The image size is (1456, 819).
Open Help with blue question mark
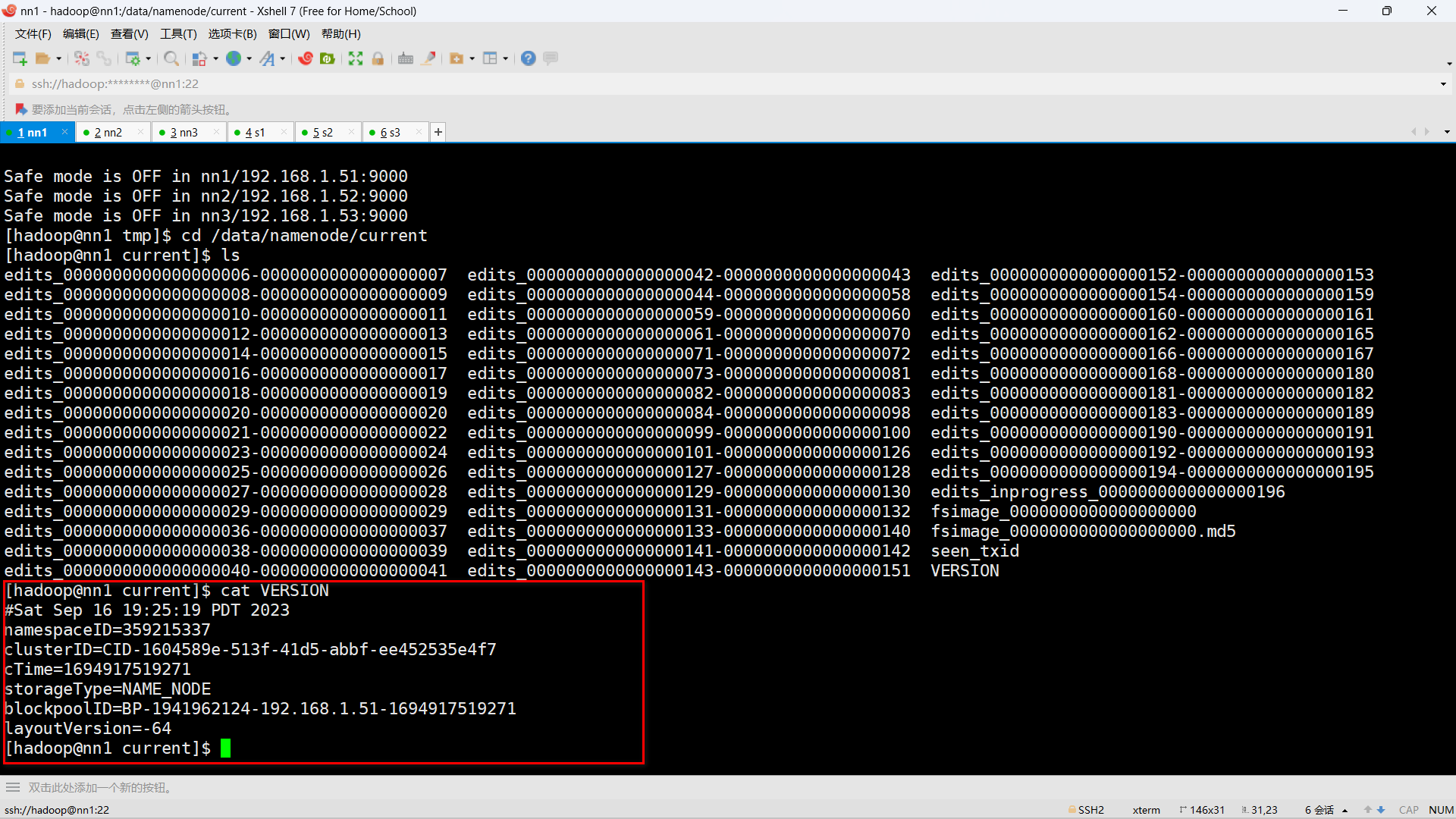(x=529, y=58)
